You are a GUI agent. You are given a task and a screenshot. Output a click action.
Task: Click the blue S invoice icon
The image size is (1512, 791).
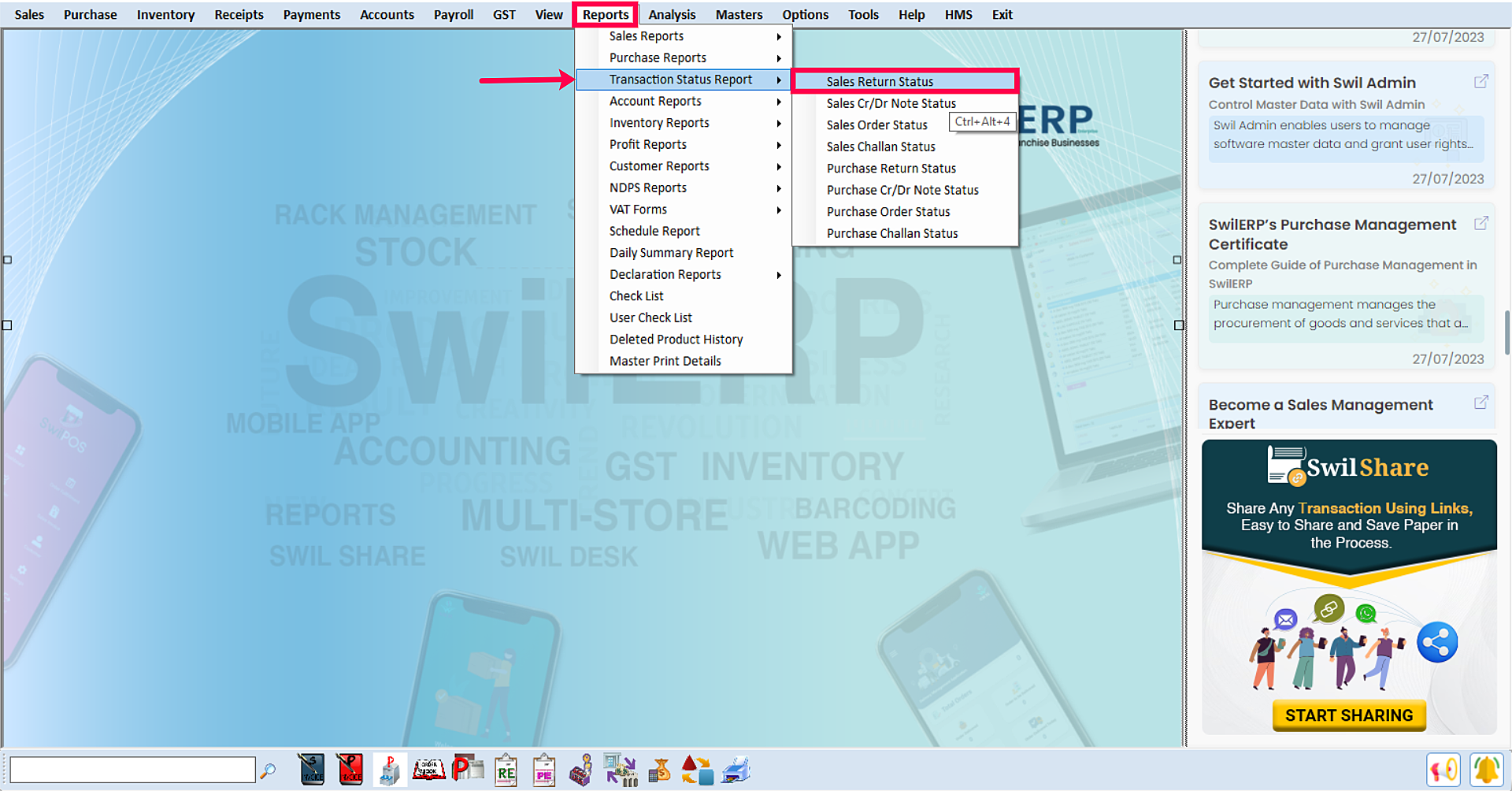(311, 770)
